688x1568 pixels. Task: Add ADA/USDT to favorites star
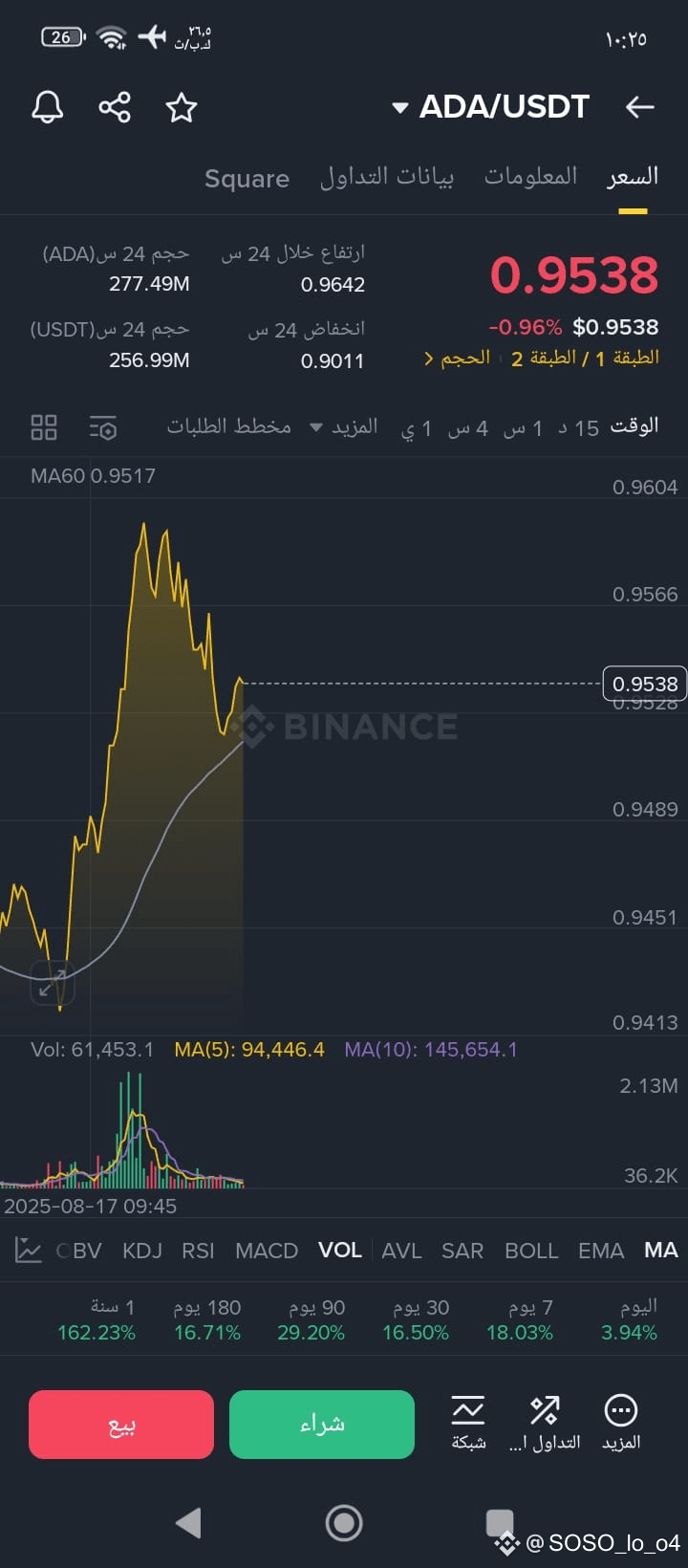182,107
